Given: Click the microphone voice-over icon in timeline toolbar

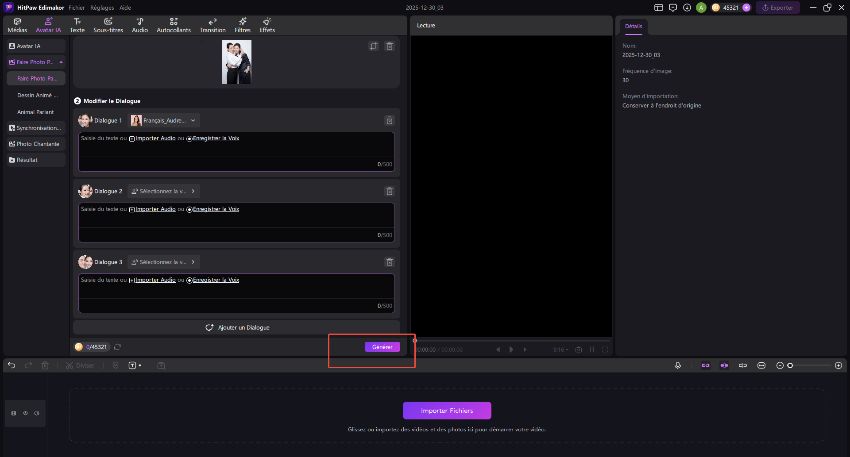Looking at the screenshot, I should (x=678, y=365).
